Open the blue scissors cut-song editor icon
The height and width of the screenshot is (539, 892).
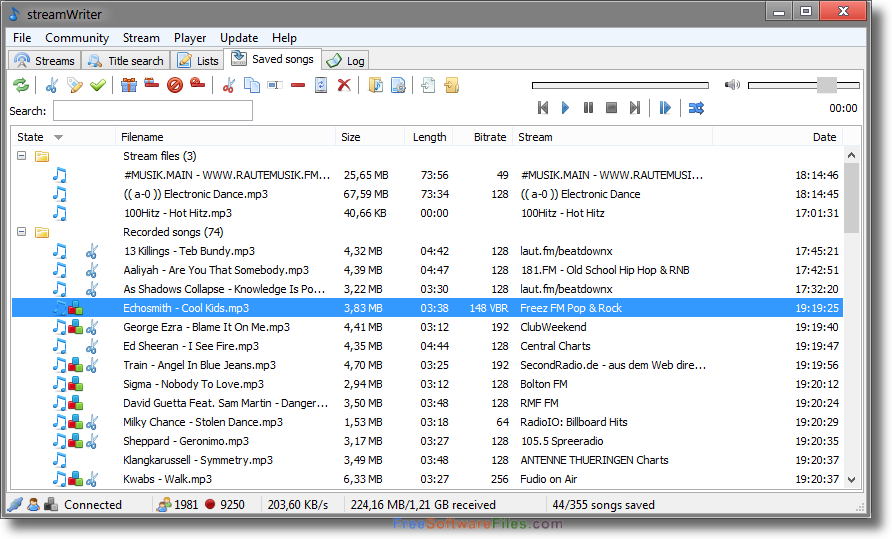(x=52, y=85)
